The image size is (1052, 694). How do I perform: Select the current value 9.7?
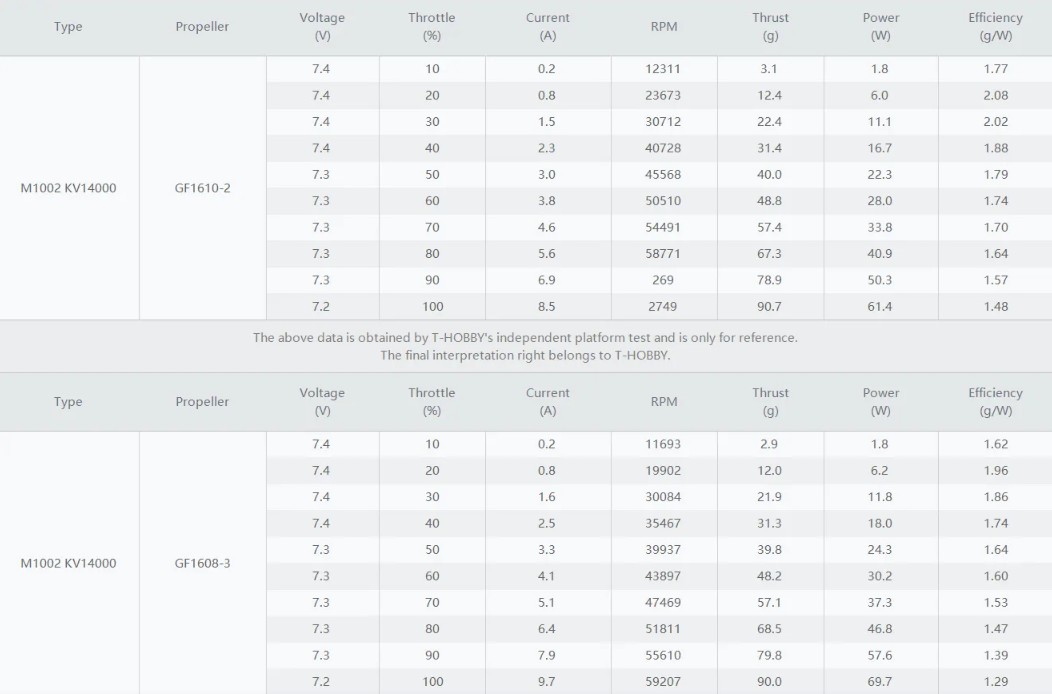547,681
